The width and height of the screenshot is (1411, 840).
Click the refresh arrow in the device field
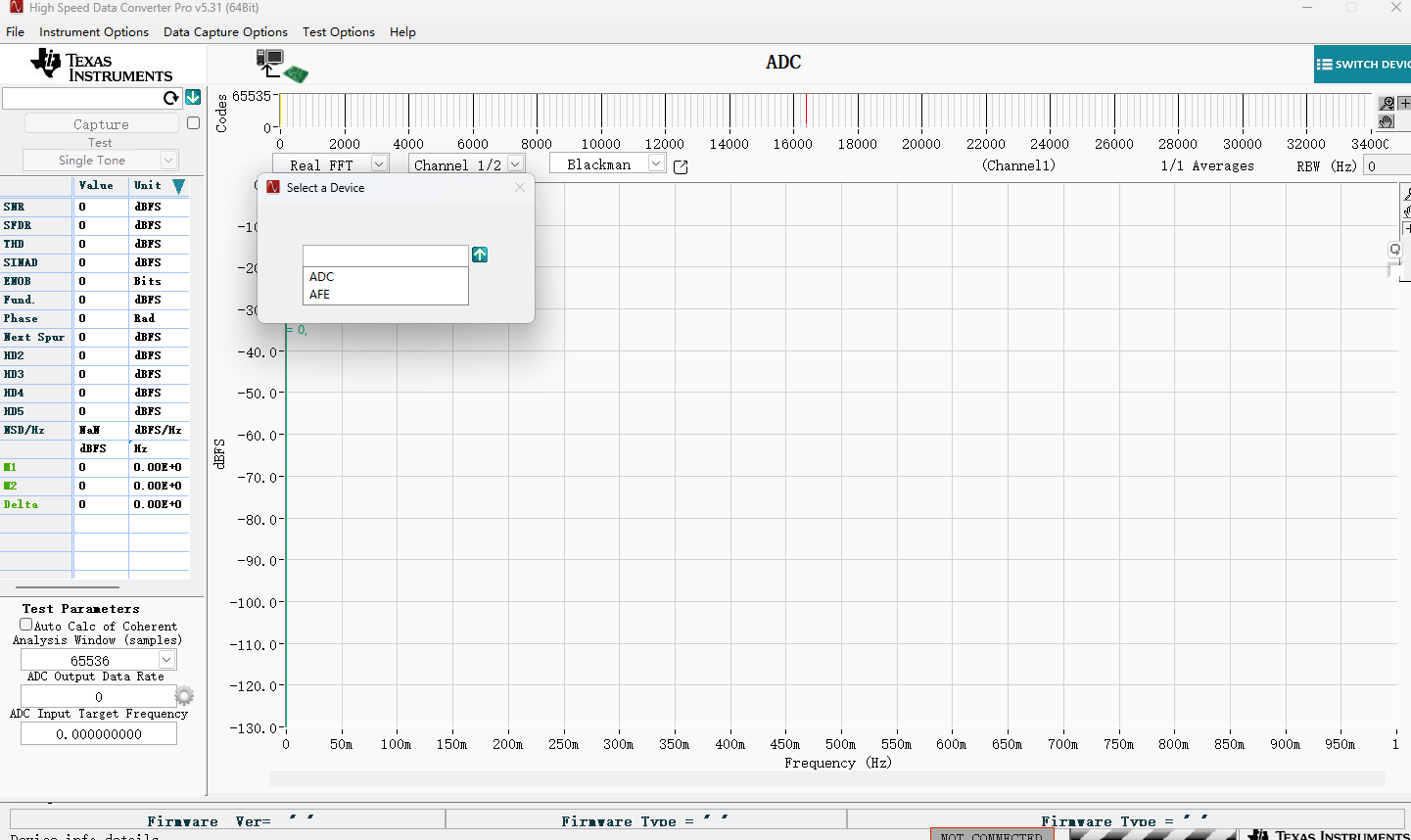(x=171, y=98)
